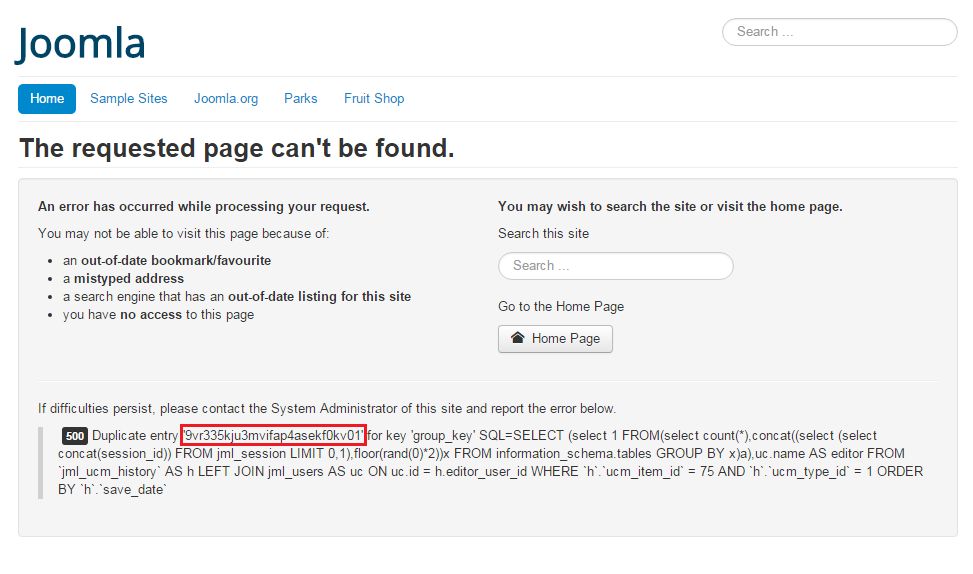This screenshot has width=973, height=574.
Task: Click the Joomla site logo
Action: coord(81,43)
